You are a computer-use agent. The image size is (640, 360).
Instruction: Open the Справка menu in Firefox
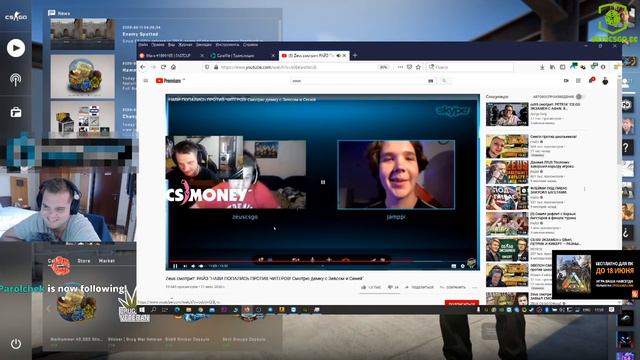click(251, 45)
